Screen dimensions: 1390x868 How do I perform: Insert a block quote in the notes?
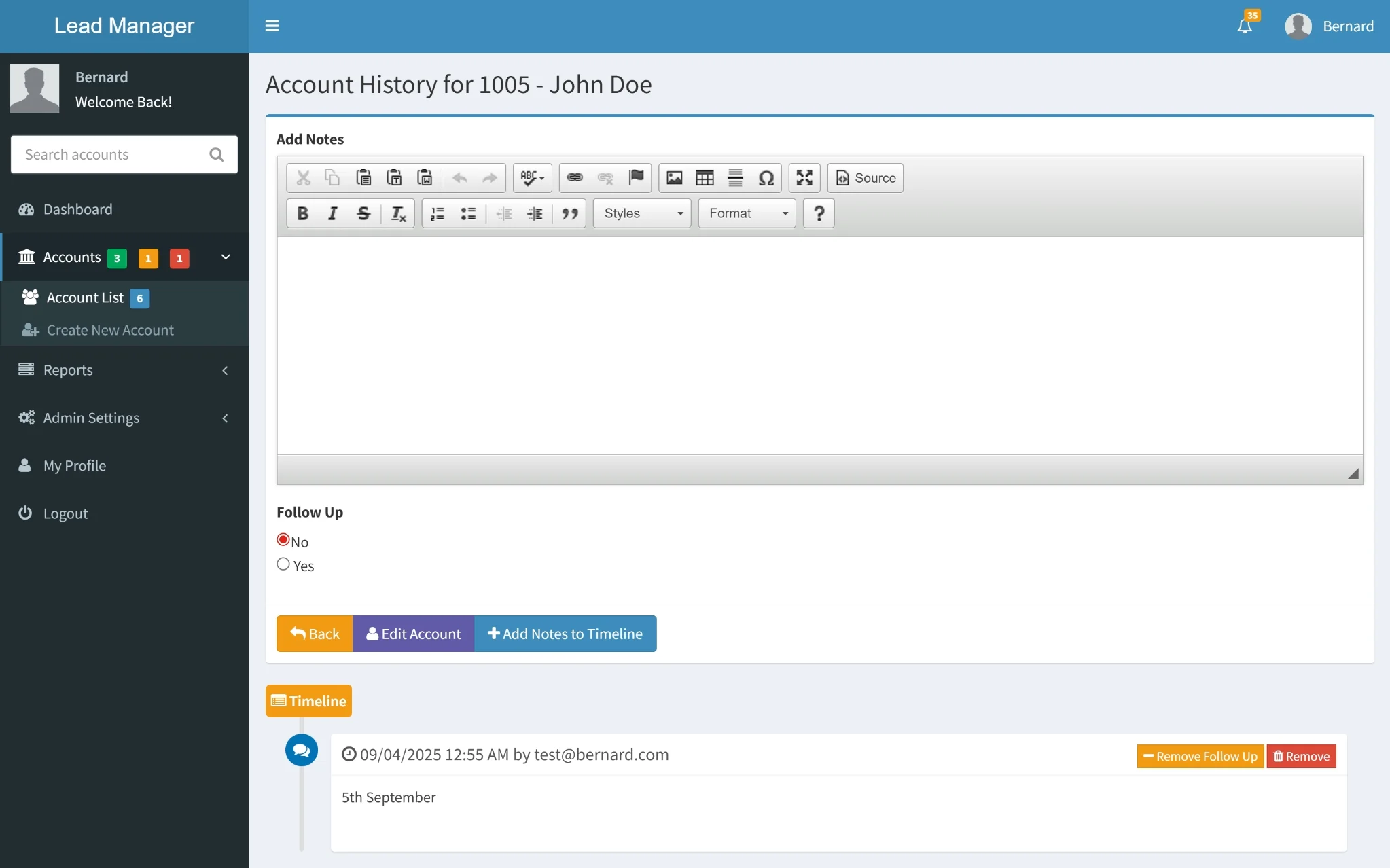[x=569, y=213]
